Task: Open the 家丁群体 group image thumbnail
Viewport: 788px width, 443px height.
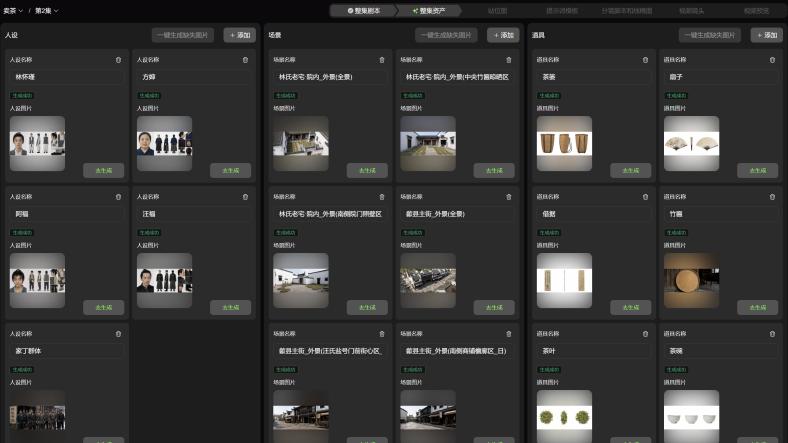Action: [37, 416]
